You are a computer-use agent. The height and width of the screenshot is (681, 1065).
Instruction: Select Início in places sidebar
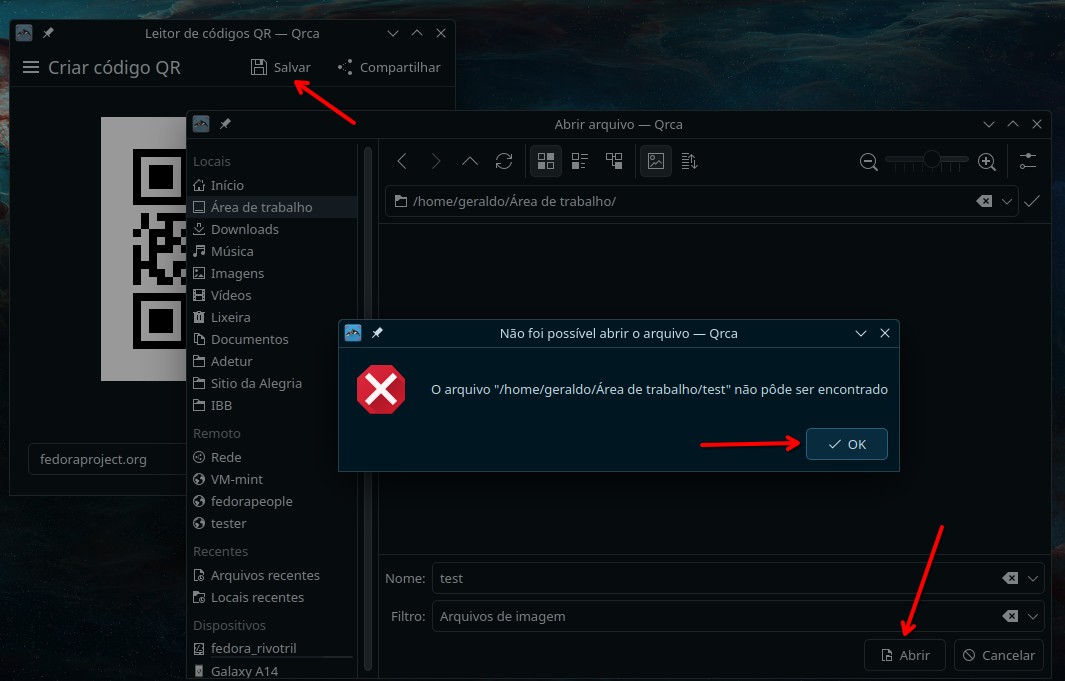[x=272, y=185]
